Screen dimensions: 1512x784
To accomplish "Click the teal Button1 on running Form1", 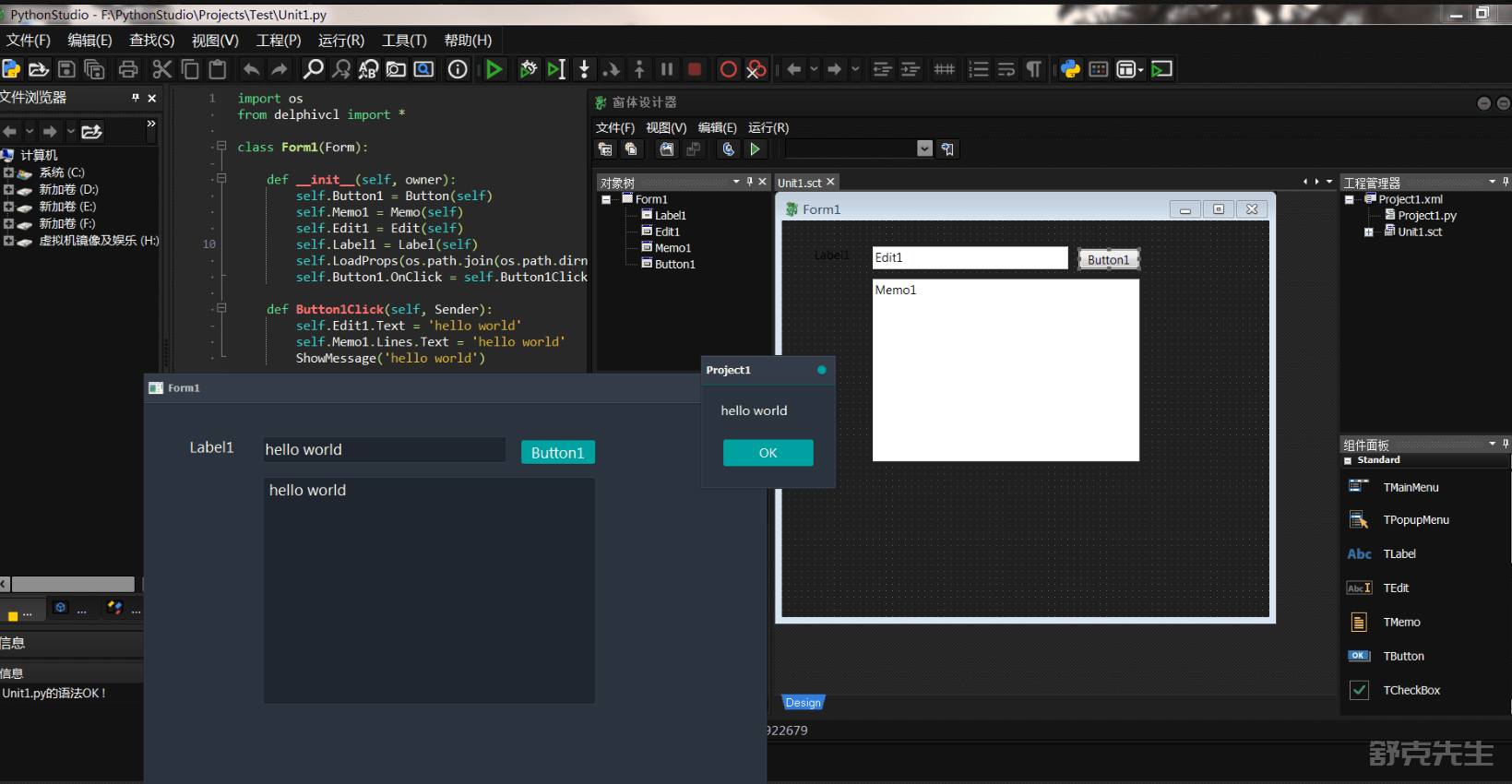I will point(557,453).
